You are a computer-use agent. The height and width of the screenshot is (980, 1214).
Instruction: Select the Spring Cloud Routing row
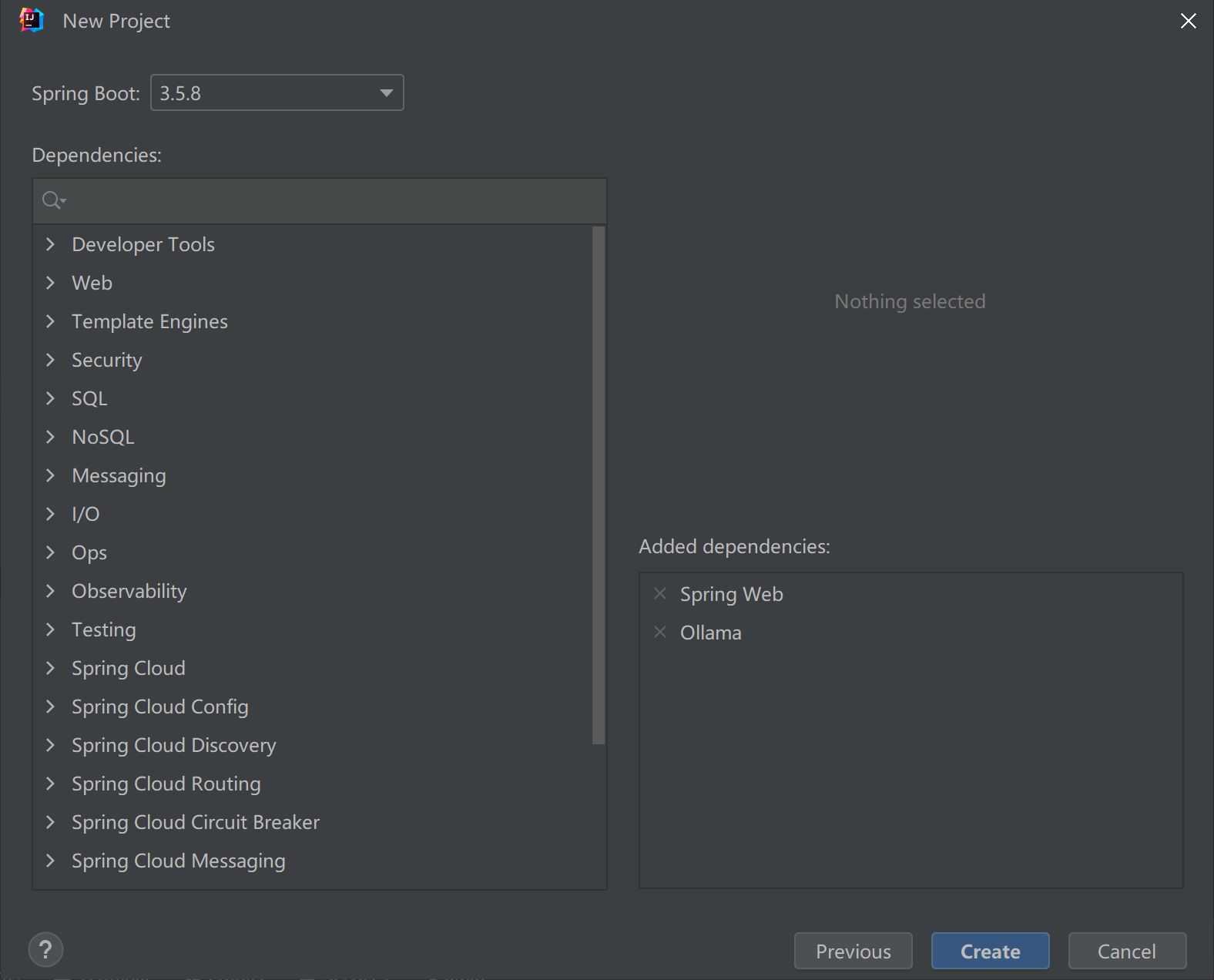[313, 784]
